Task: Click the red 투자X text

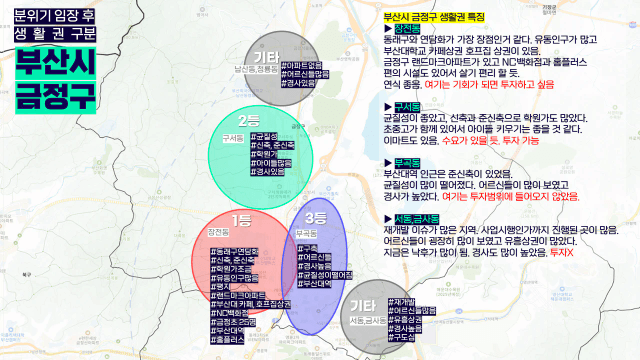Action: pyautogui.click(x=561, y=253)
